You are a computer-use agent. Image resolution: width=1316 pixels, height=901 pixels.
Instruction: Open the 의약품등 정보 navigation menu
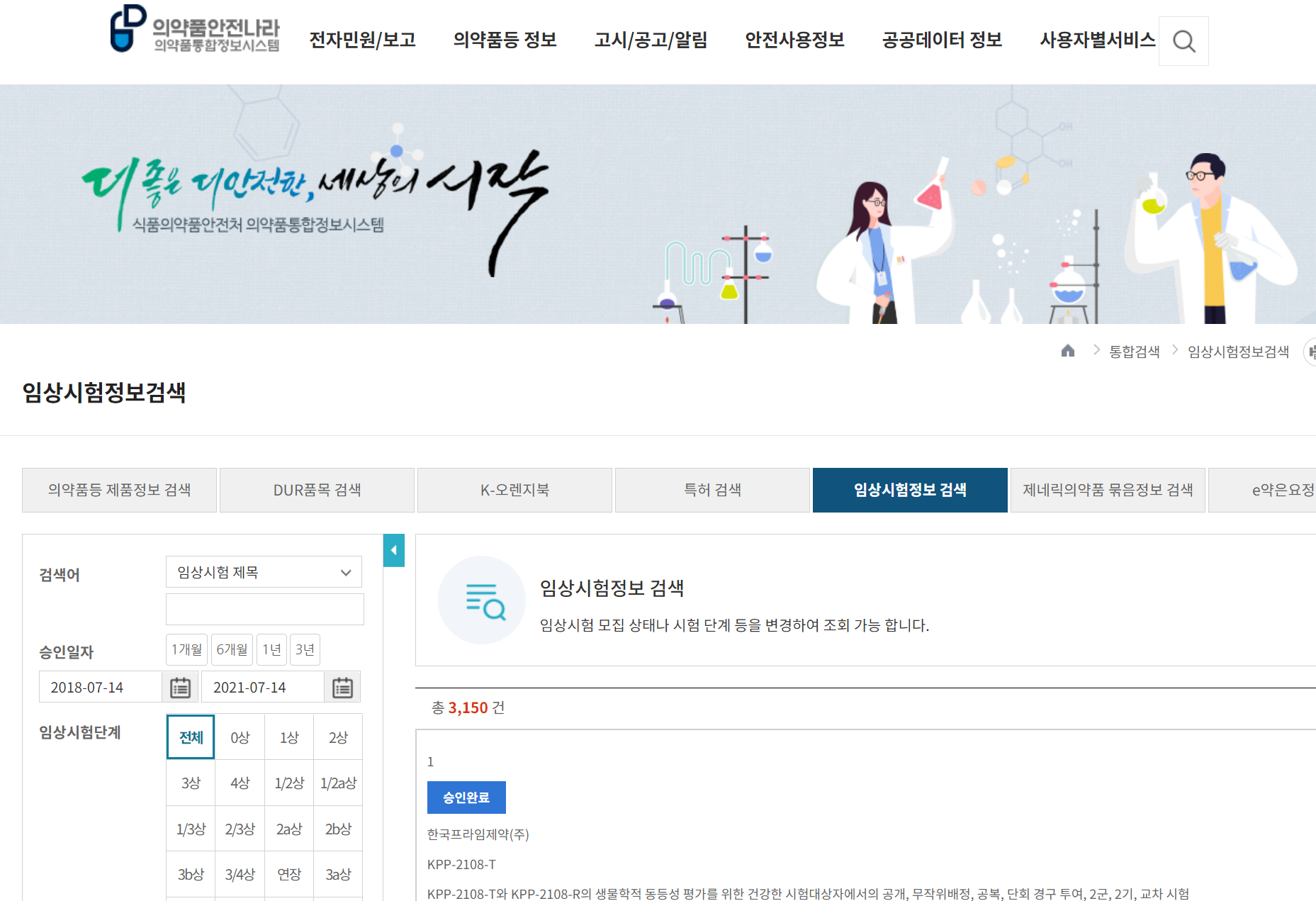505,40
